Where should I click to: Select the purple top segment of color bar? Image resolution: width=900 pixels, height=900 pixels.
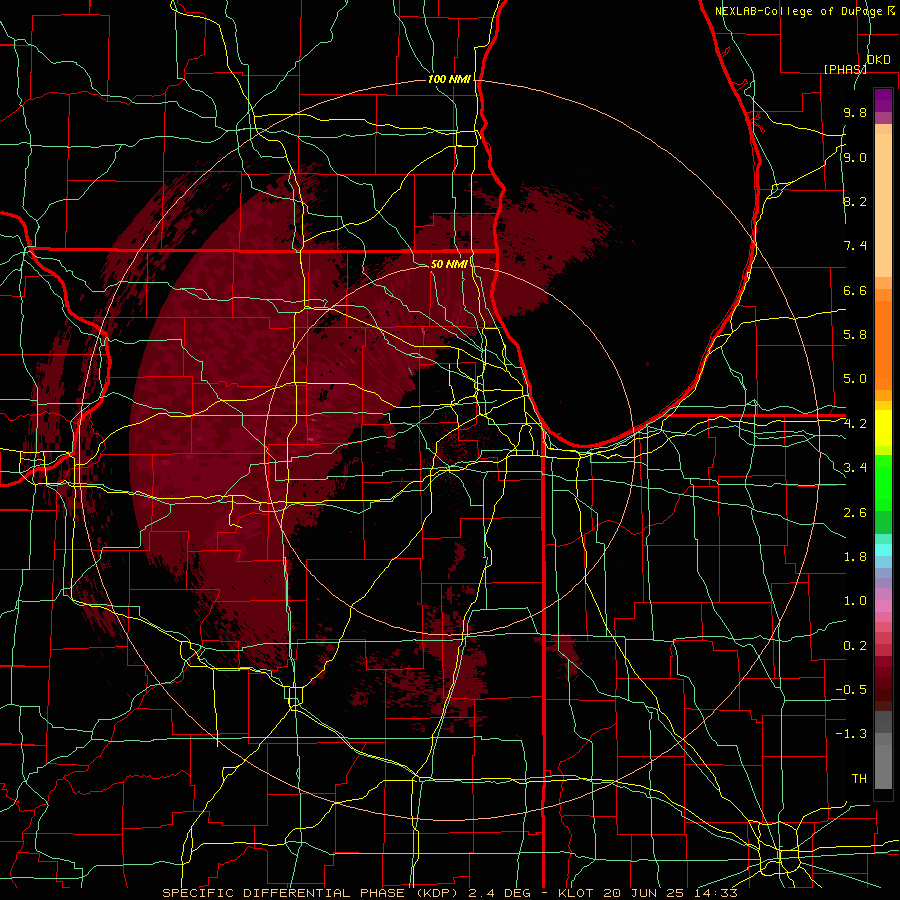[x=883, y=100]
